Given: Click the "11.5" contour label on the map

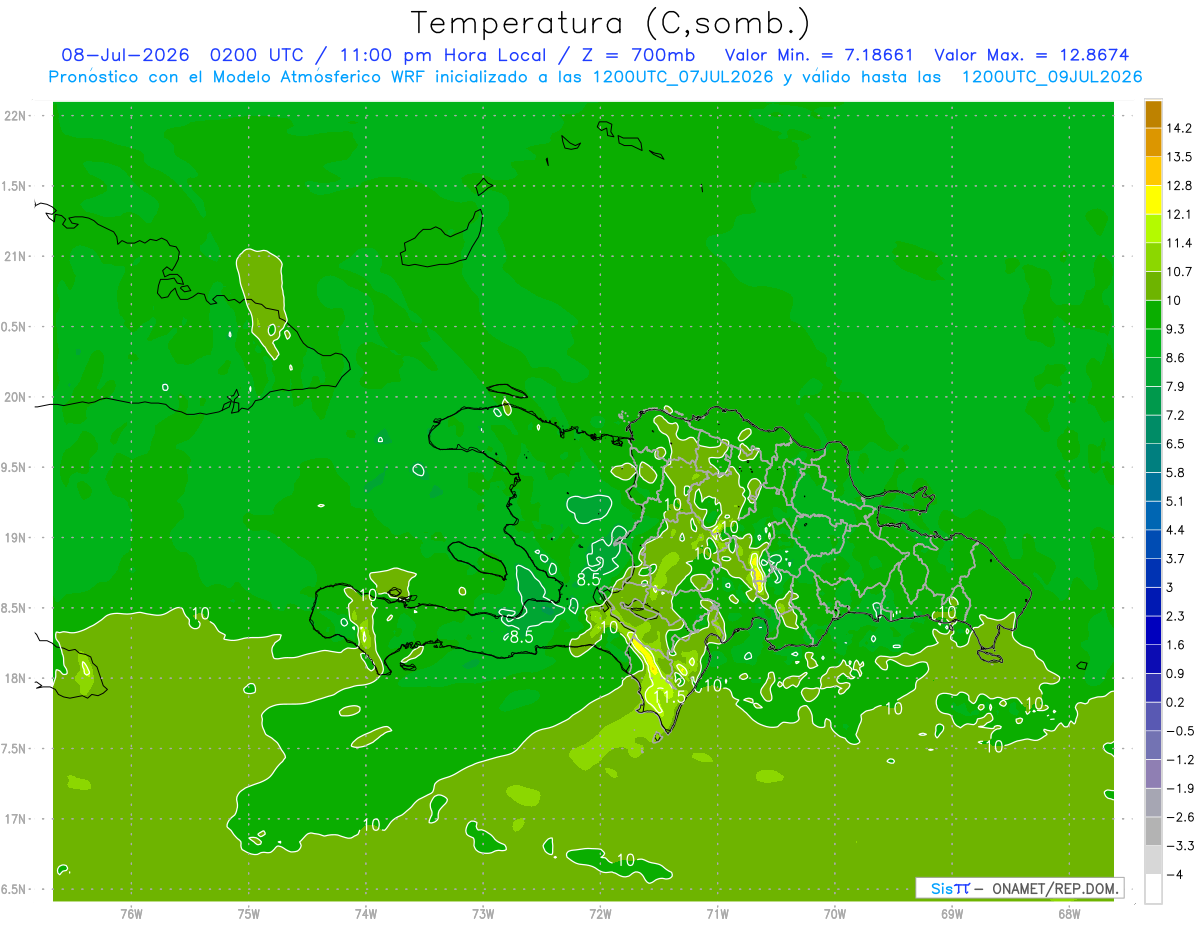Looking at the screenshot, I should [669, 697].
